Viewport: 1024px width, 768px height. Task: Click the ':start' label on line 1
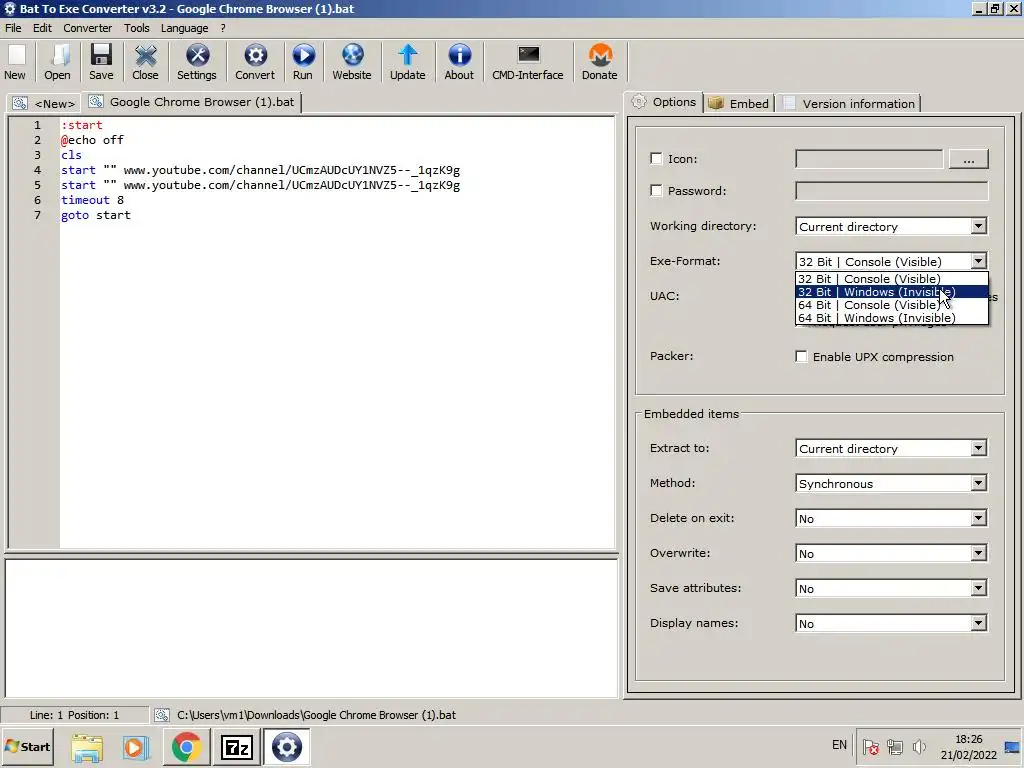click(82, 125)
